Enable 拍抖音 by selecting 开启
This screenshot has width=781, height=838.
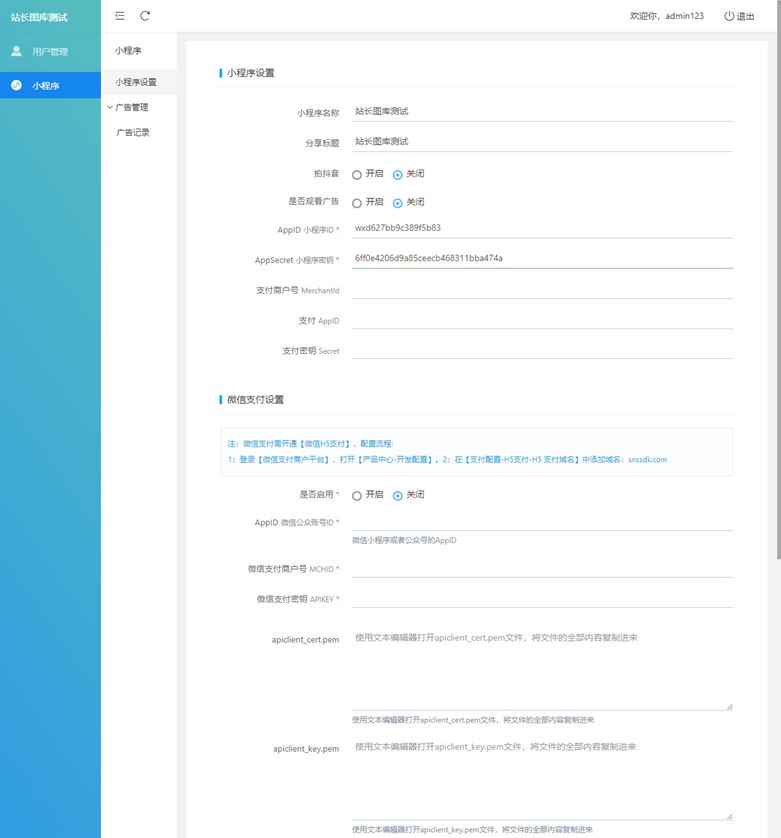tap(357, 174)
